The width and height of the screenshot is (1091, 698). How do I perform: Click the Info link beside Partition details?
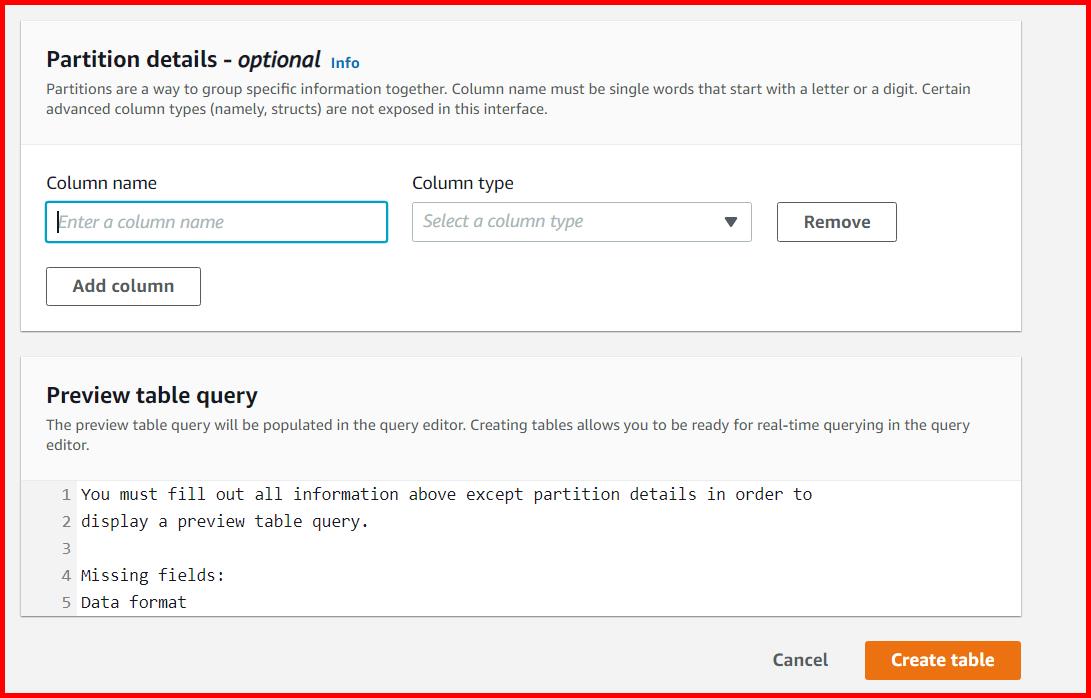(x=345, y=62)
